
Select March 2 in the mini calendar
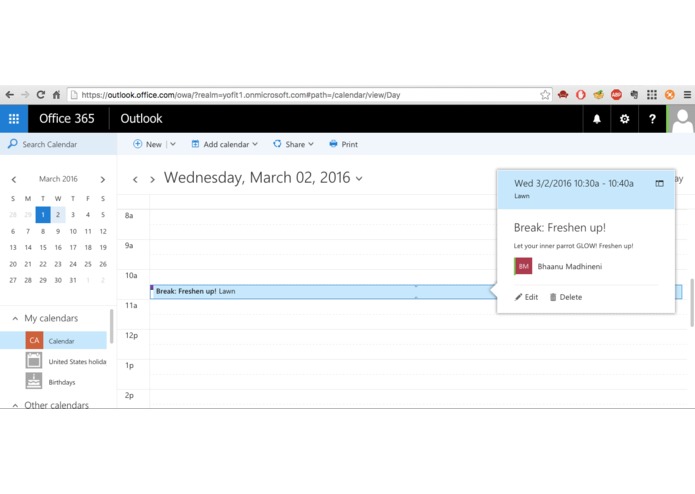coord(58,214)
